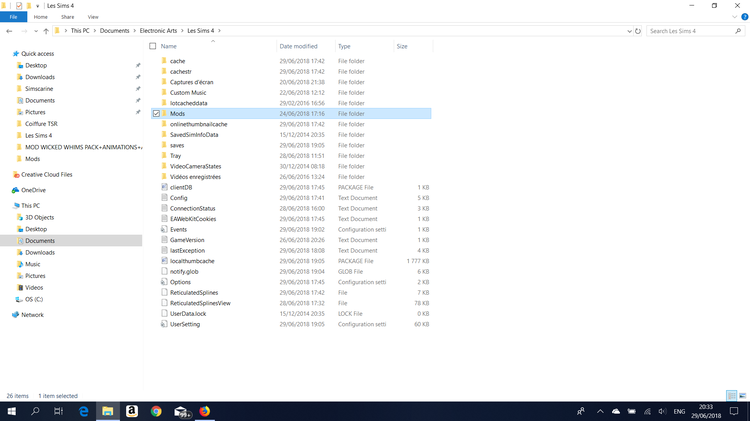Open customize Quick Access Toolbar dropdown
The image size is (750, 421).
coord(37,6)
